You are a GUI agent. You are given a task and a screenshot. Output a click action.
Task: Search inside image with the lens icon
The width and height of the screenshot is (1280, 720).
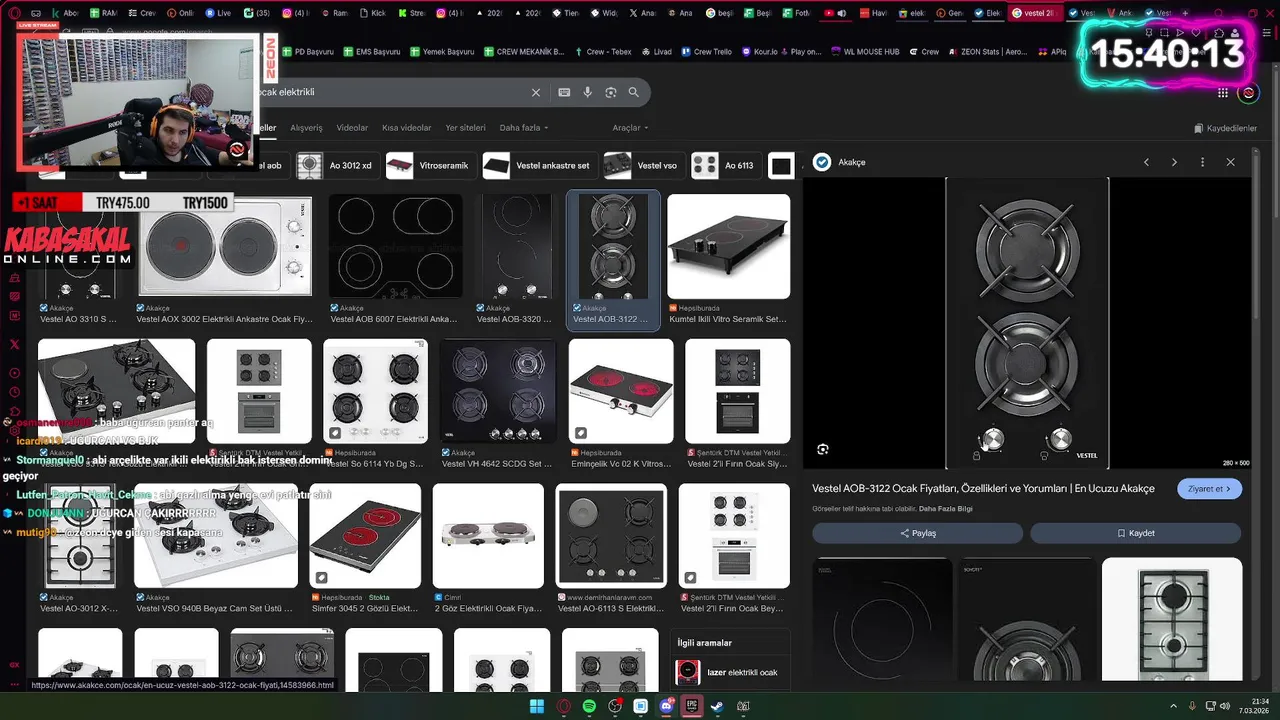coord(823,449)
